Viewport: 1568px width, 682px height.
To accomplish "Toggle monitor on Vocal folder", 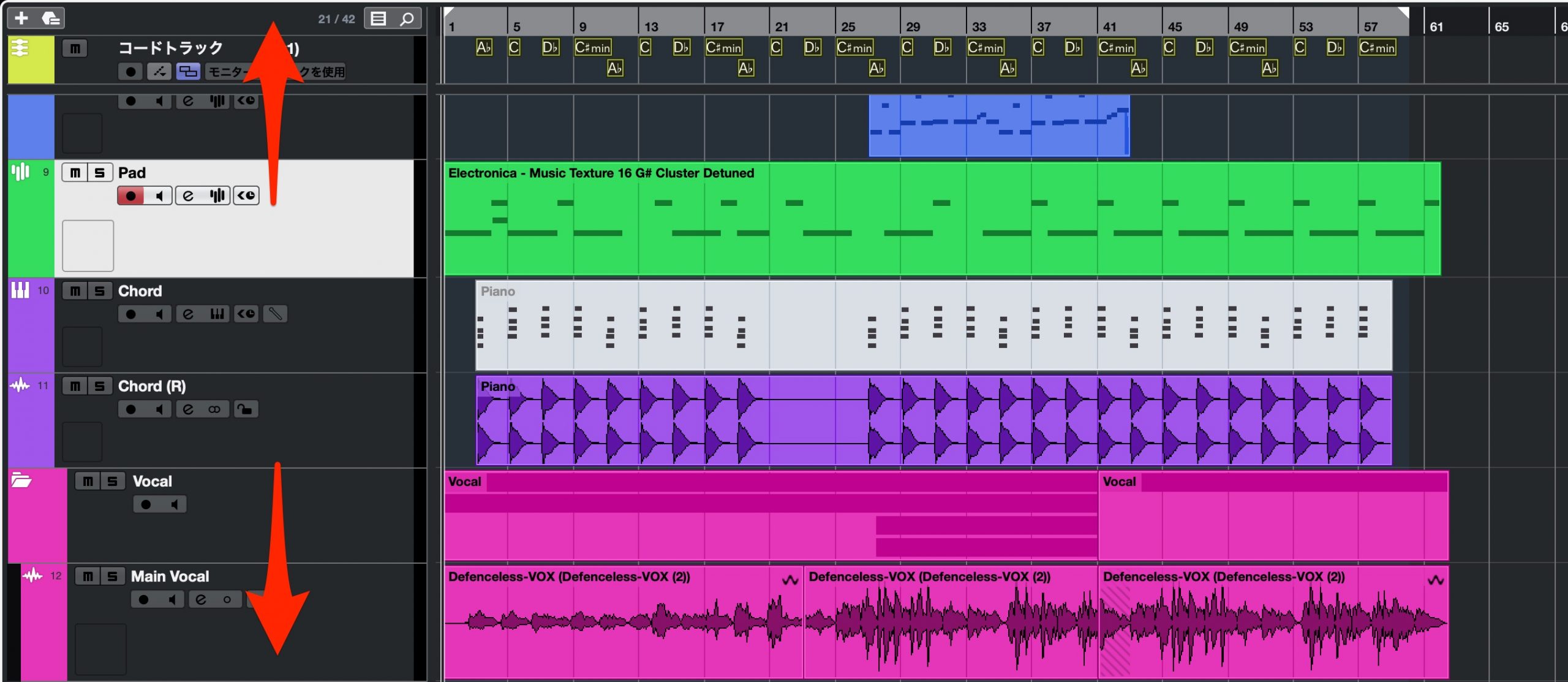I will click(174, 505).
